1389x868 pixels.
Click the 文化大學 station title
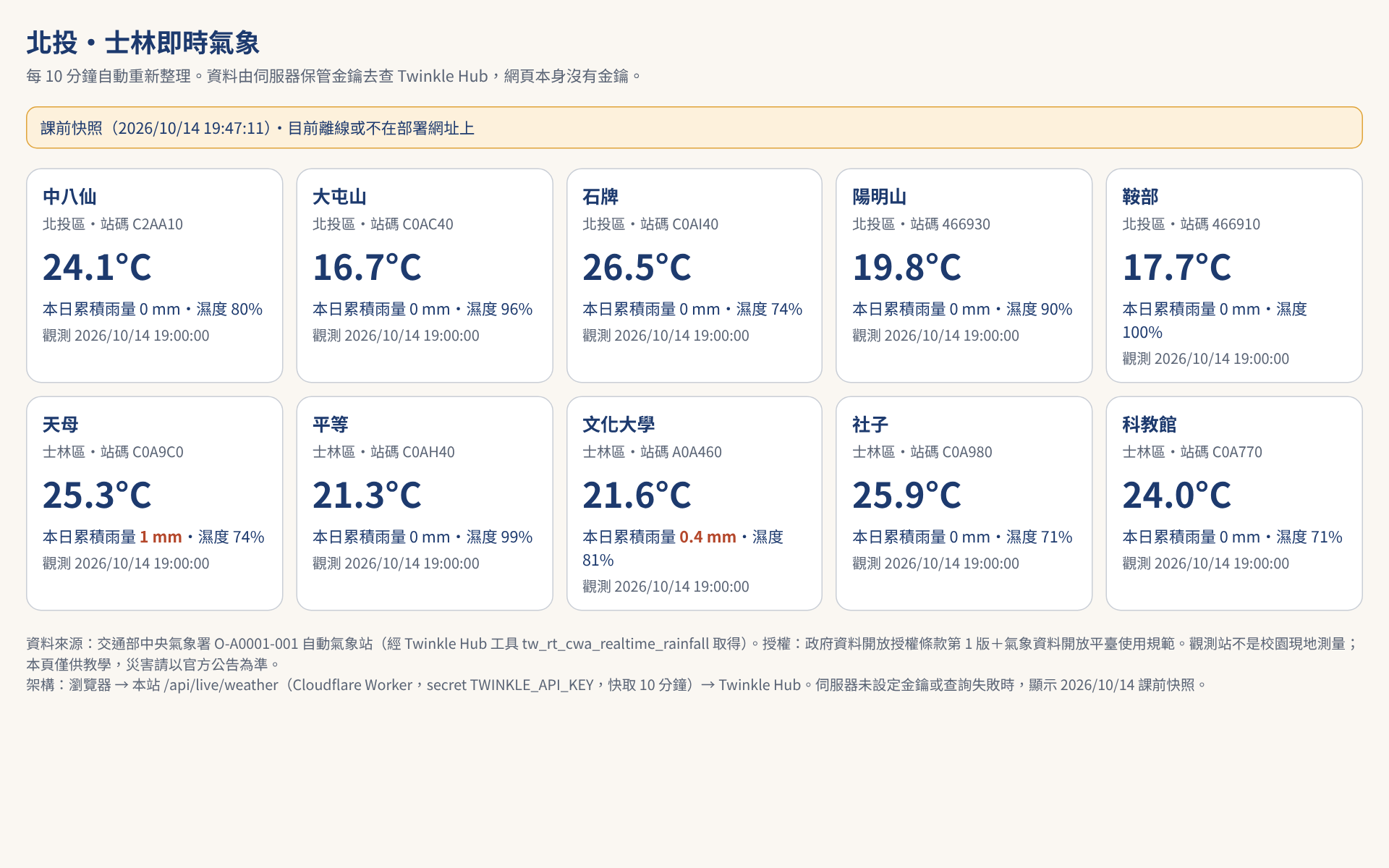619,425
